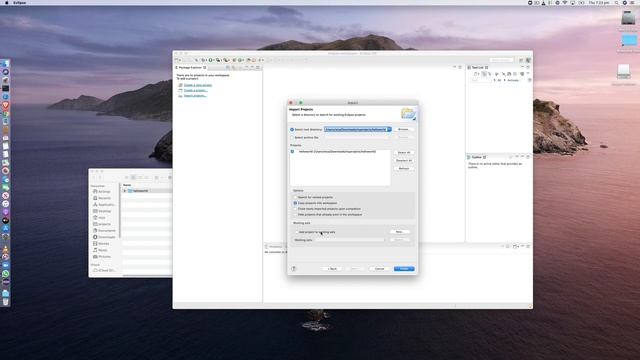Select helloworld folder row in Finder
640x360 pixels.
pos(147,191)
